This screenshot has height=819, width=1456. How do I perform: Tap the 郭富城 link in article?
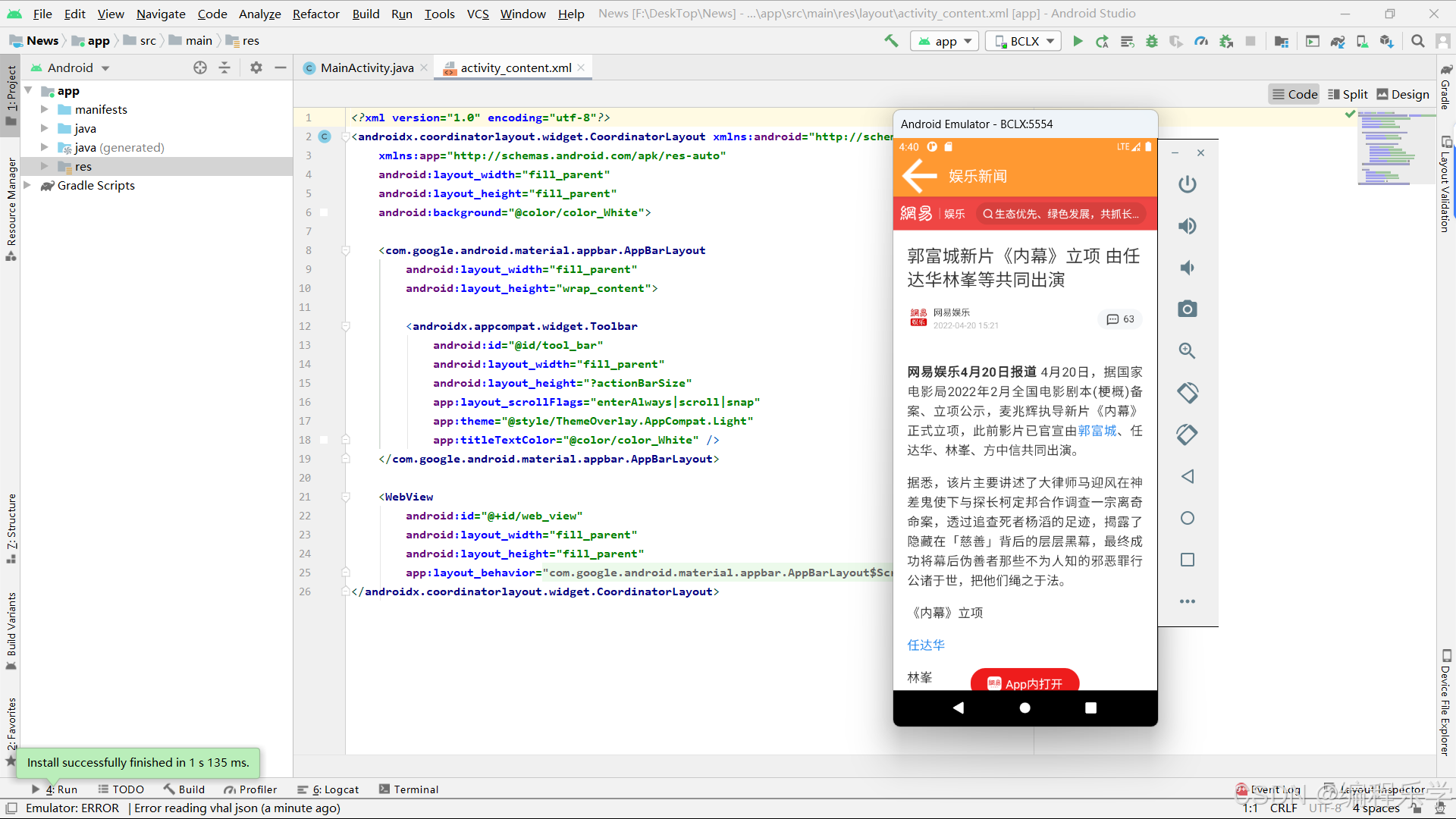1097,431
